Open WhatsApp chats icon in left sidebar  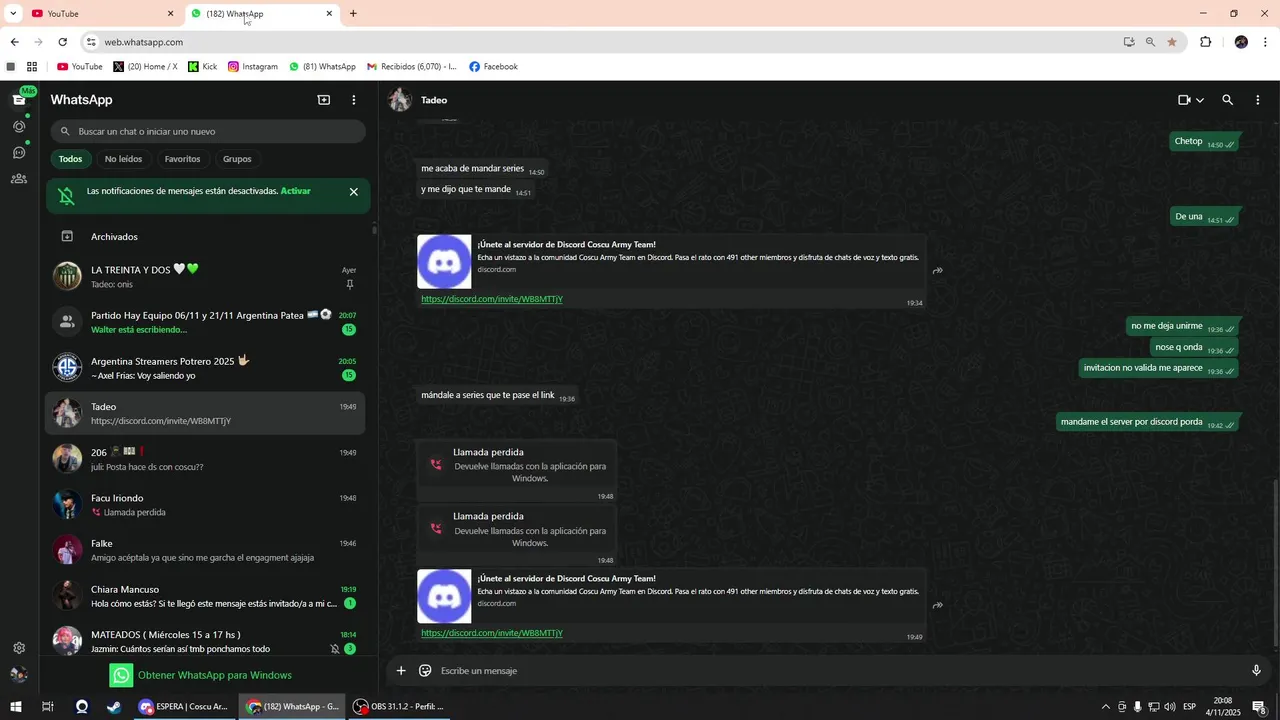(19, 99)
